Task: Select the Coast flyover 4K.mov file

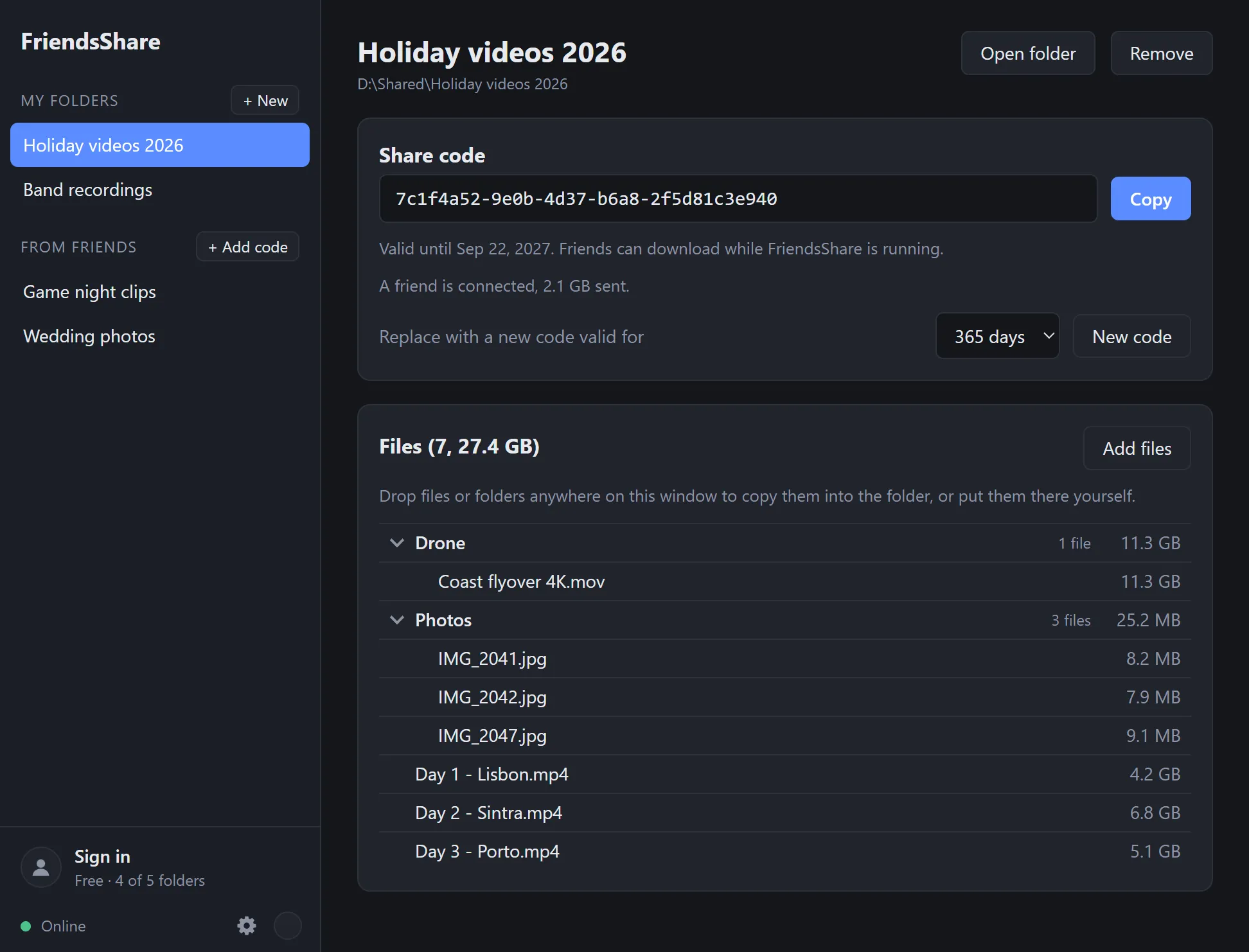Action: (x=784, y=581)
